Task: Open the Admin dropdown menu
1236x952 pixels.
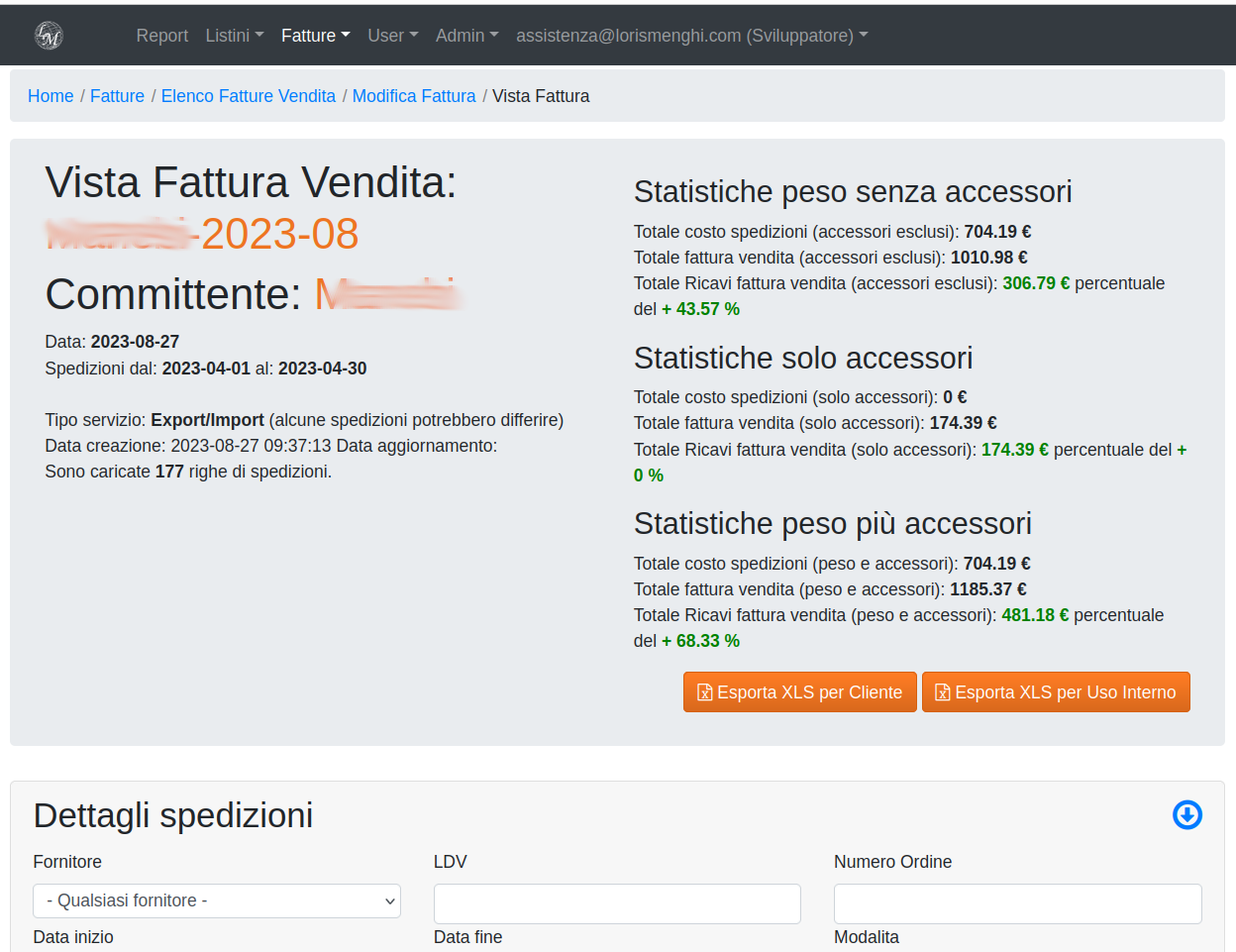Action: pyautogui.click(x=466, y=36)
